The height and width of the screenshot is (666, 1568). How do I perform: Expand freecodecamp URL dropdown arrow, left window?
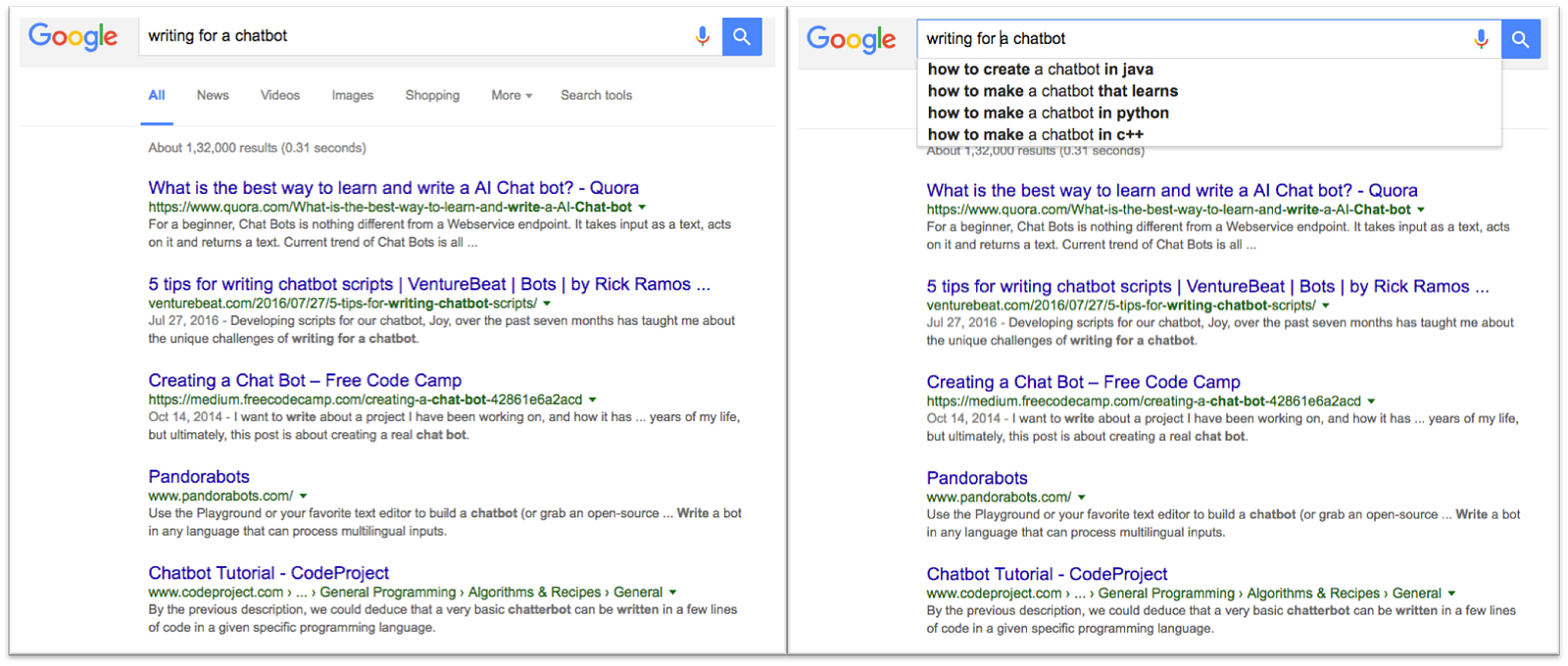pyautogui.click(x=592, y=400)
